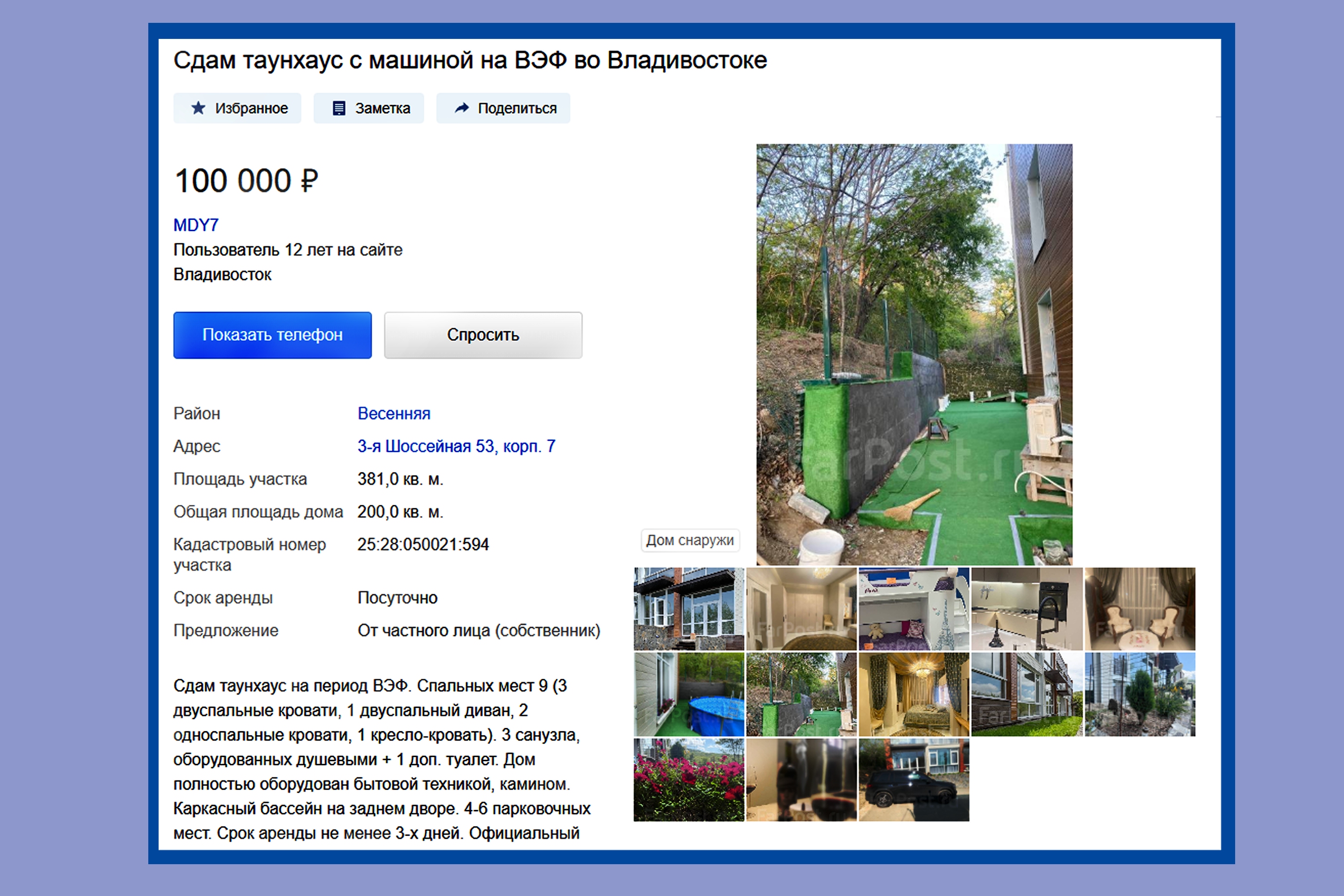
Task: Open thumbnail of beige bedroom hallway
Action: [801, 608]
